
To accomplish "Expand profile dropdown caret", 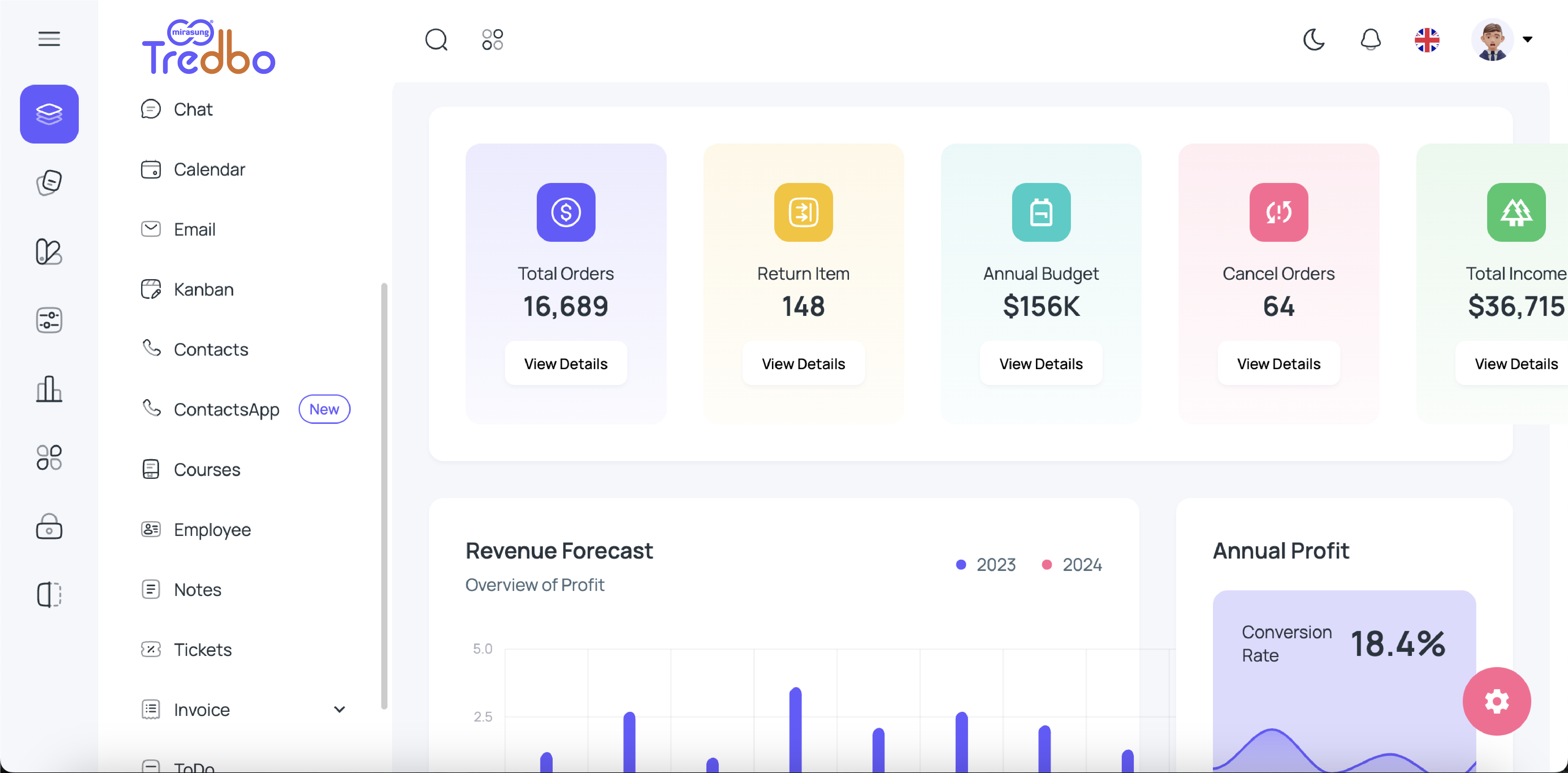I will pos(1527,40).
